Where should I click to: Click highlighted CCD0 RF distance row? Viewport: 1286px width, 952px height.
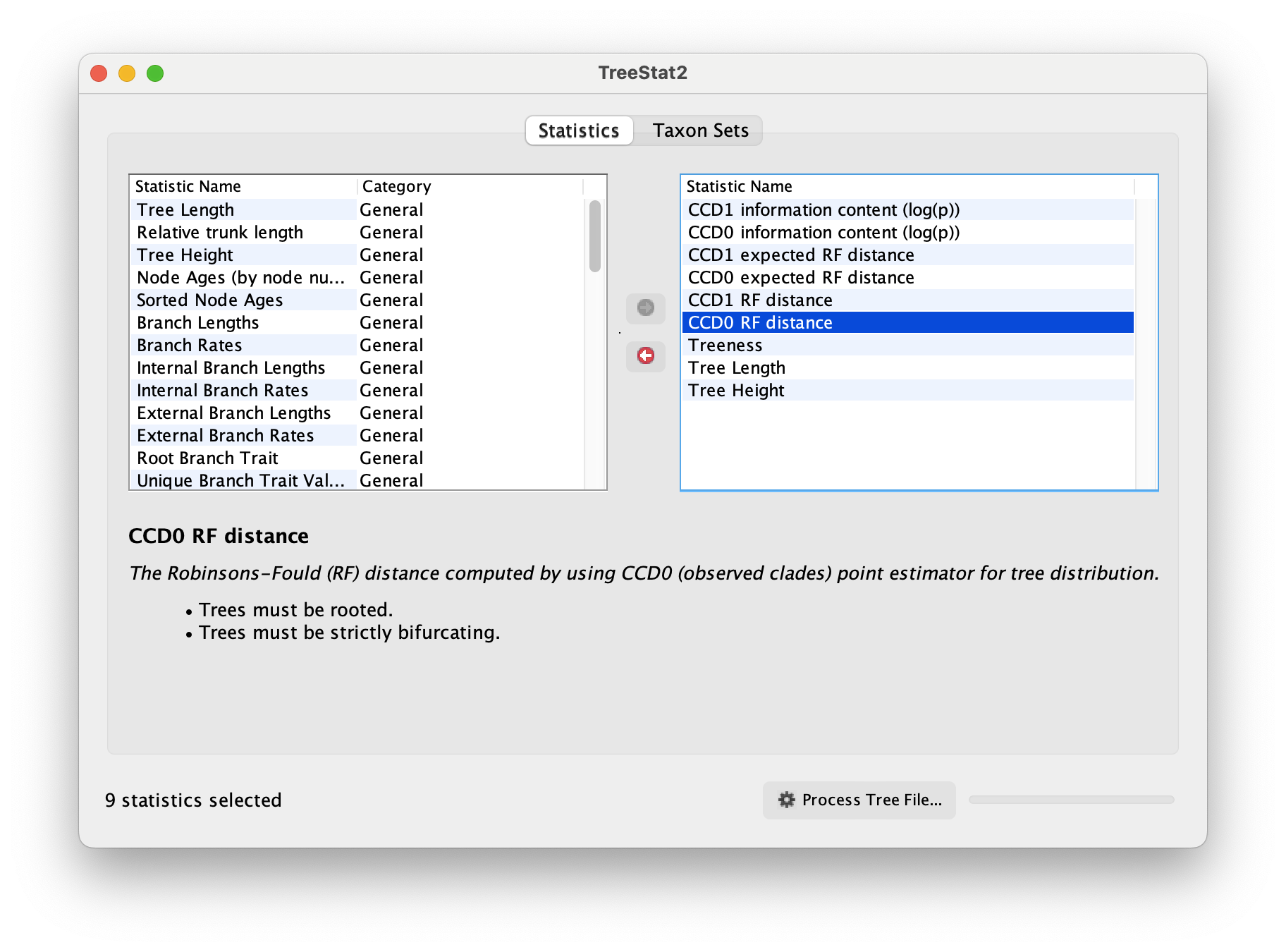pos(908,323)
